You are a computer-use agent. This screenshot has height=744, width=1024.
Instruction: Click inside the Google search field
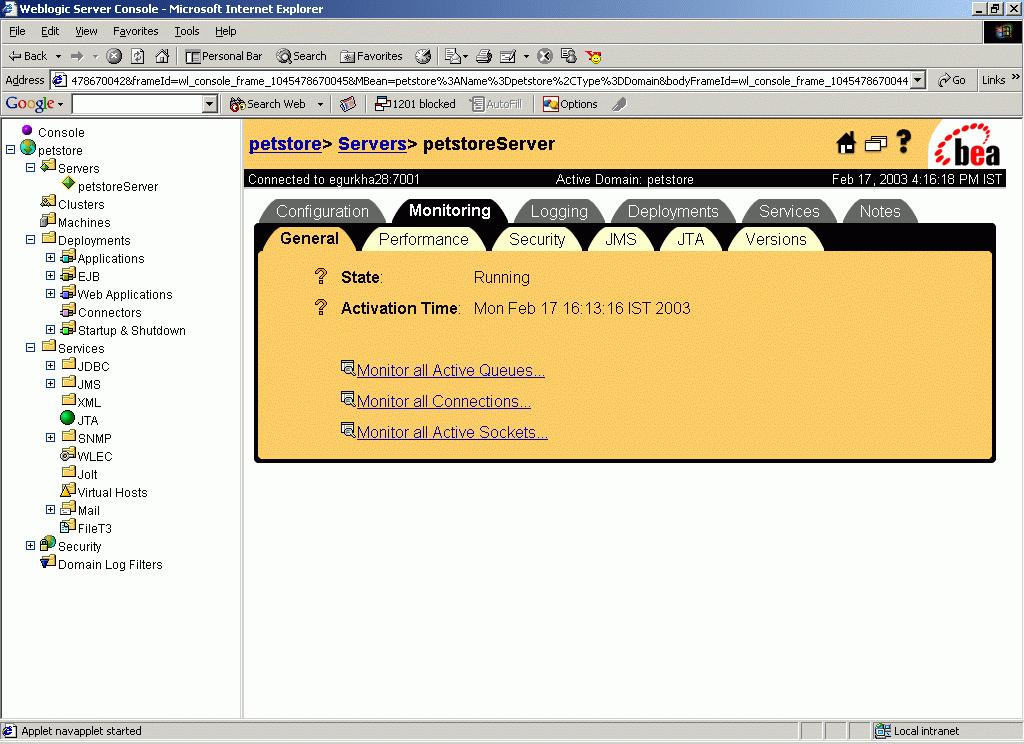(x=138, y=104)
